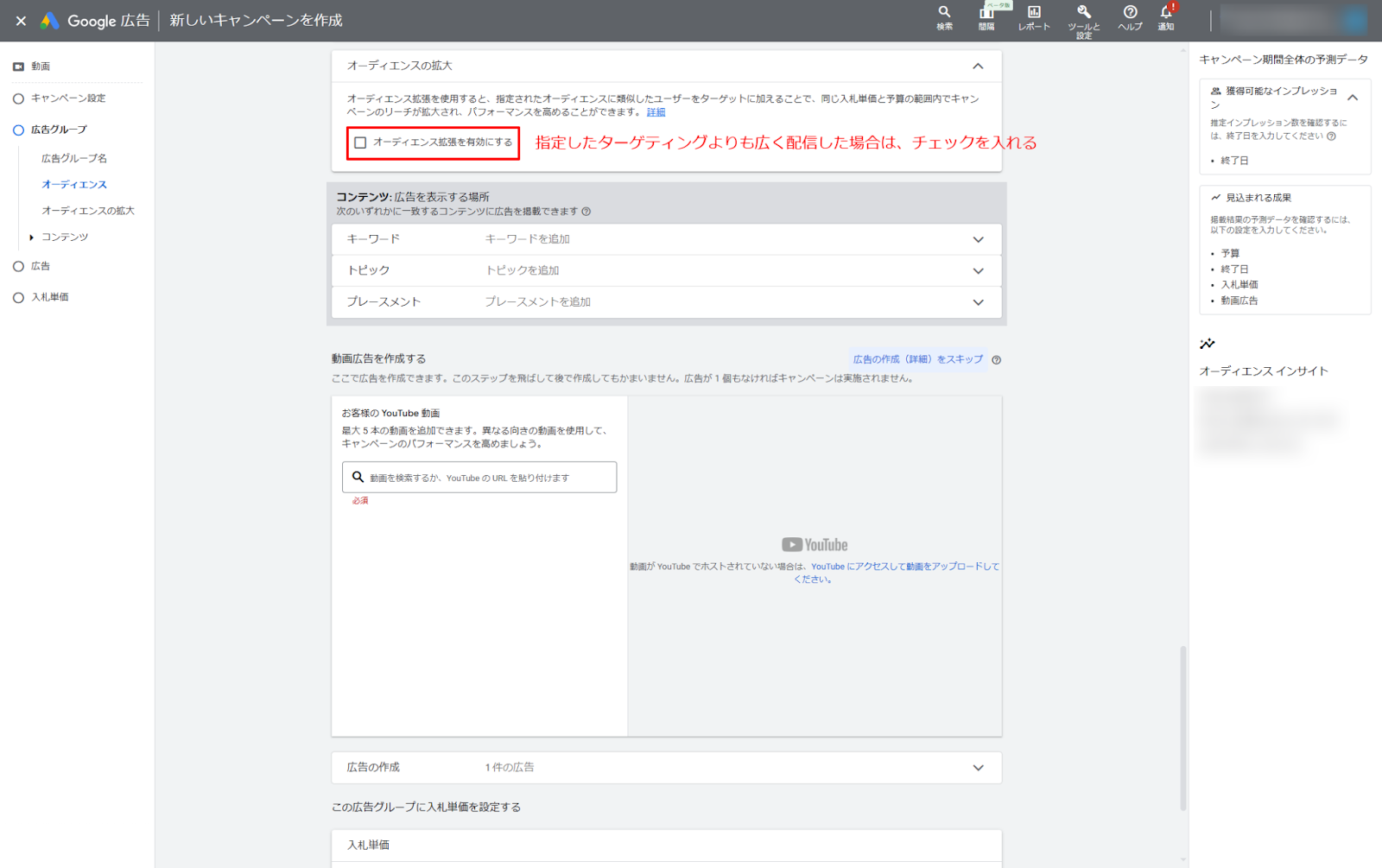Expand the コンテンツ tree arrow

[x=32, y=238]
